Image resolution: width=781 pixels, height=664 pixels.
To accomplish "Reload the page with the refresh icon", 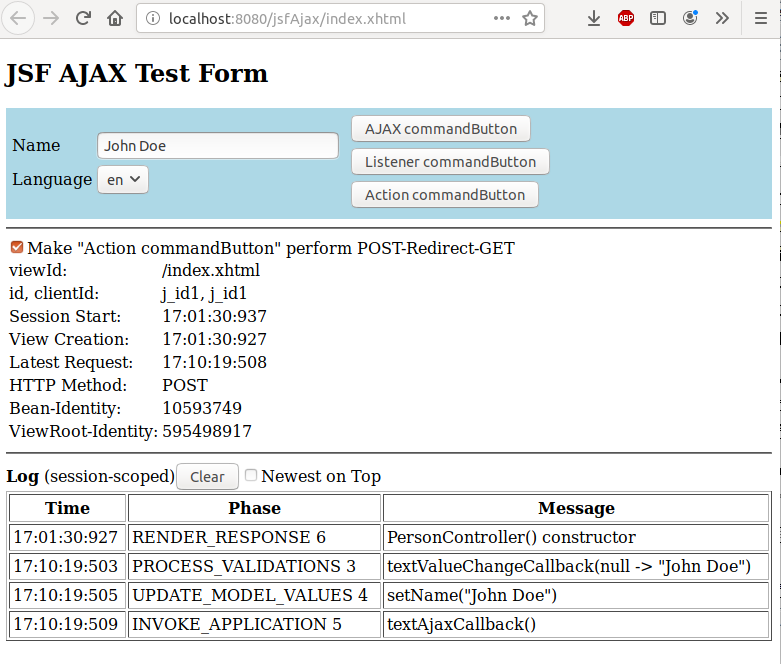I will (x=84, y=18).
